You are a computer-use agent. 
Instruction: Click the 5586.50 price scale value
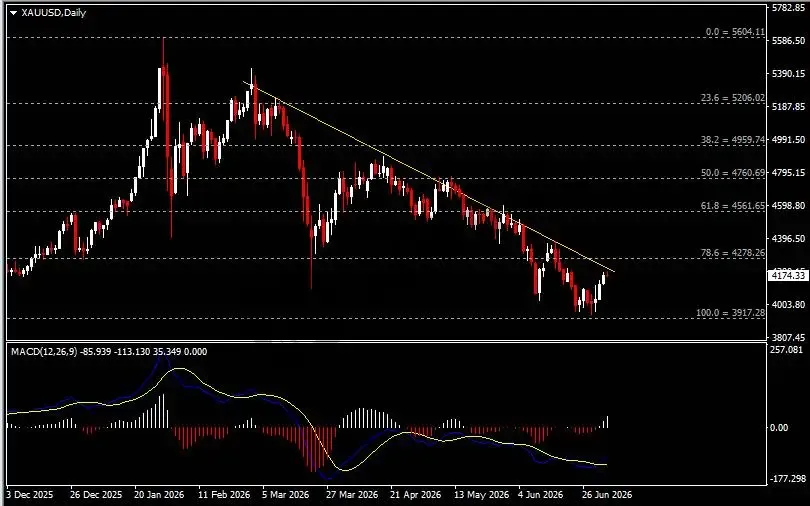(789, 40)
